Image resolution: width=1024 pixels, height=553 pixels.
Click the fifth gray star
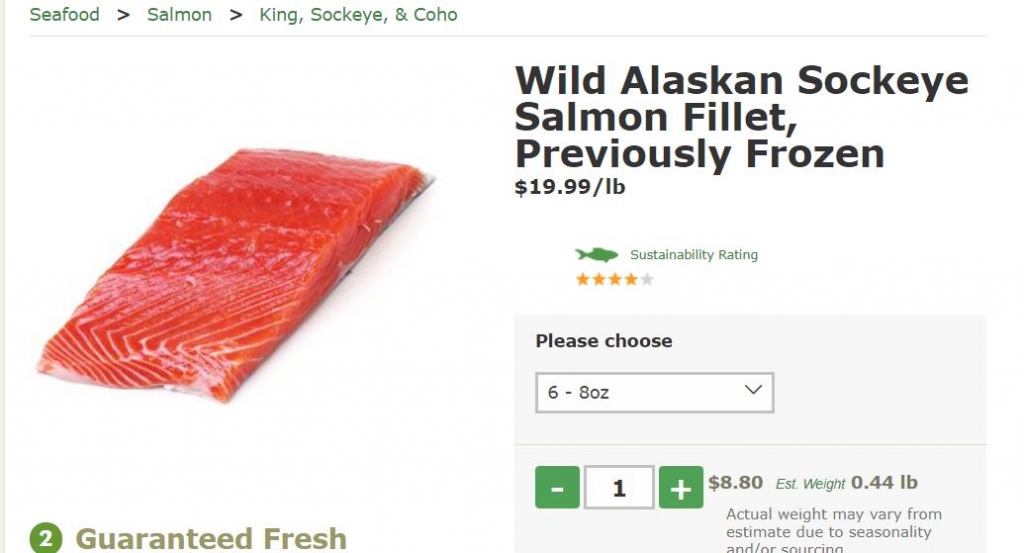[x=647, y=279]
